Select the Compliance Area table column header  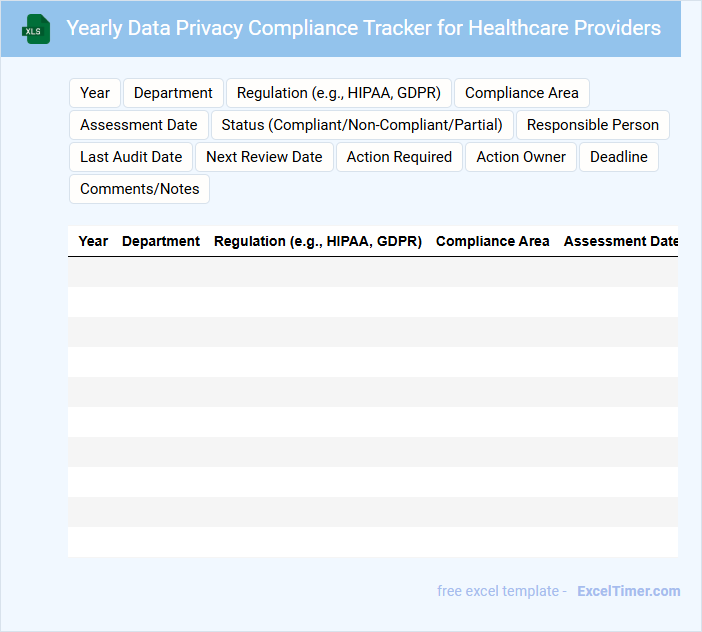(492, 241)
